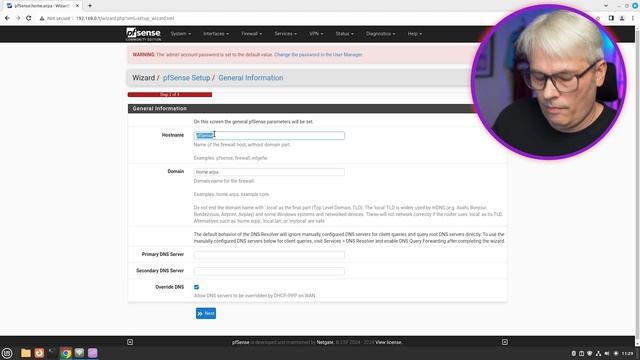Click the clock showing 11:29
The width and height of the screenshot is (640, 360).
pyautogui.click(x=627, y=353)
